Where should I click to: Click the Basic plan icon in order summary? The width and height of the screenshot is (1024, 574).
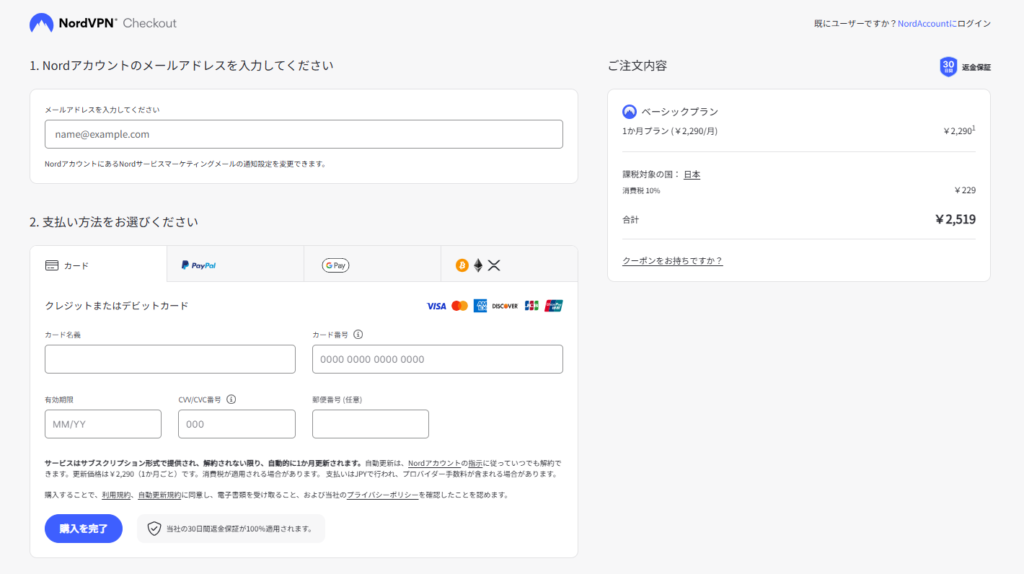629,112
